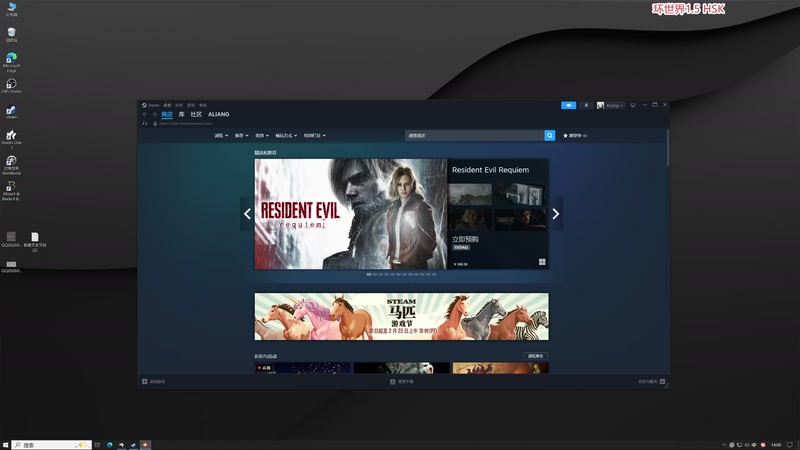Select the new text document desktop file
Screen dimensions: 800x450
[x=35, y=242]
